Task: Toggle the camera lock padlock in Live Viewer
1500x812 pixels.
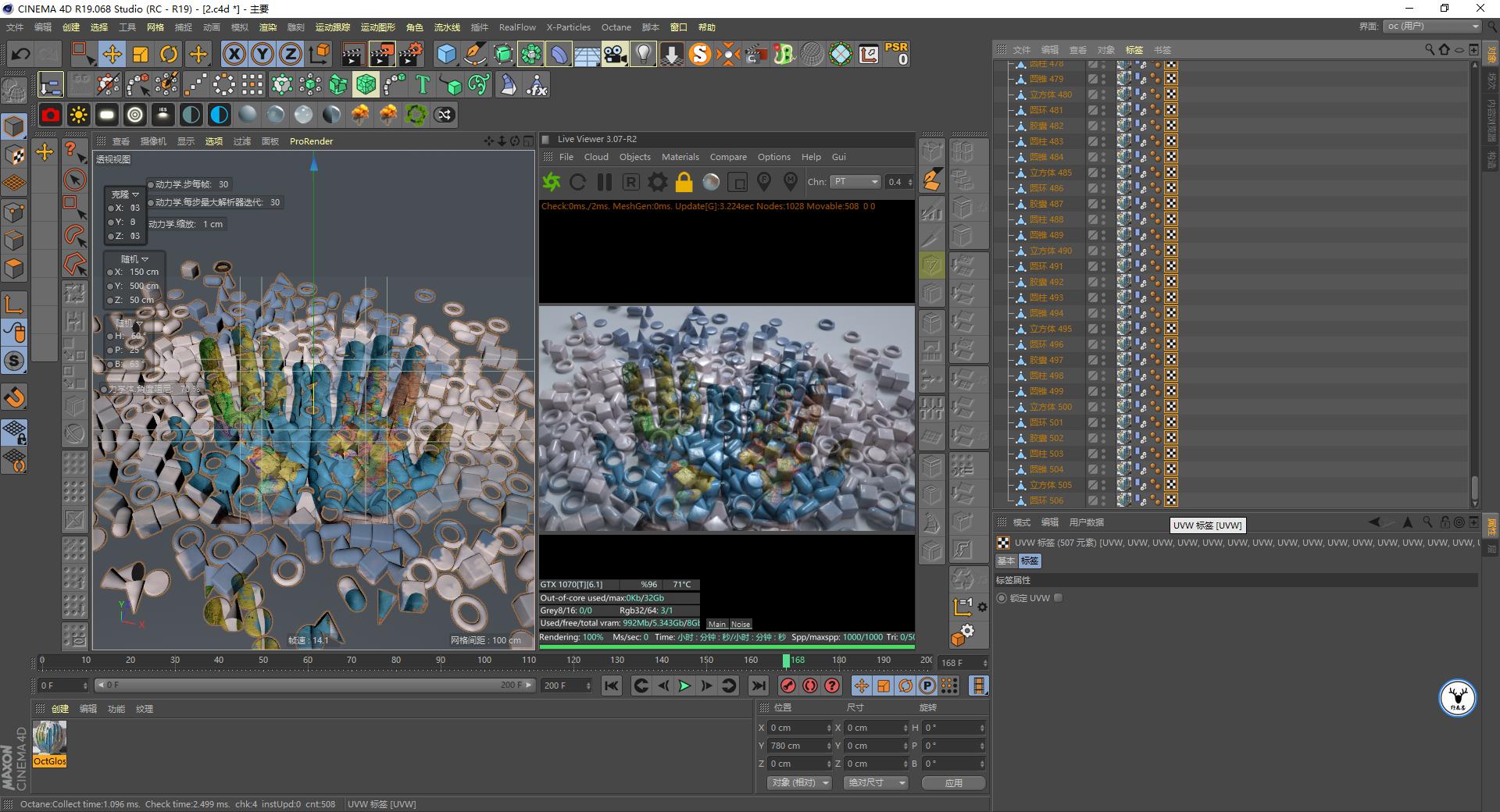Action: 684,182
